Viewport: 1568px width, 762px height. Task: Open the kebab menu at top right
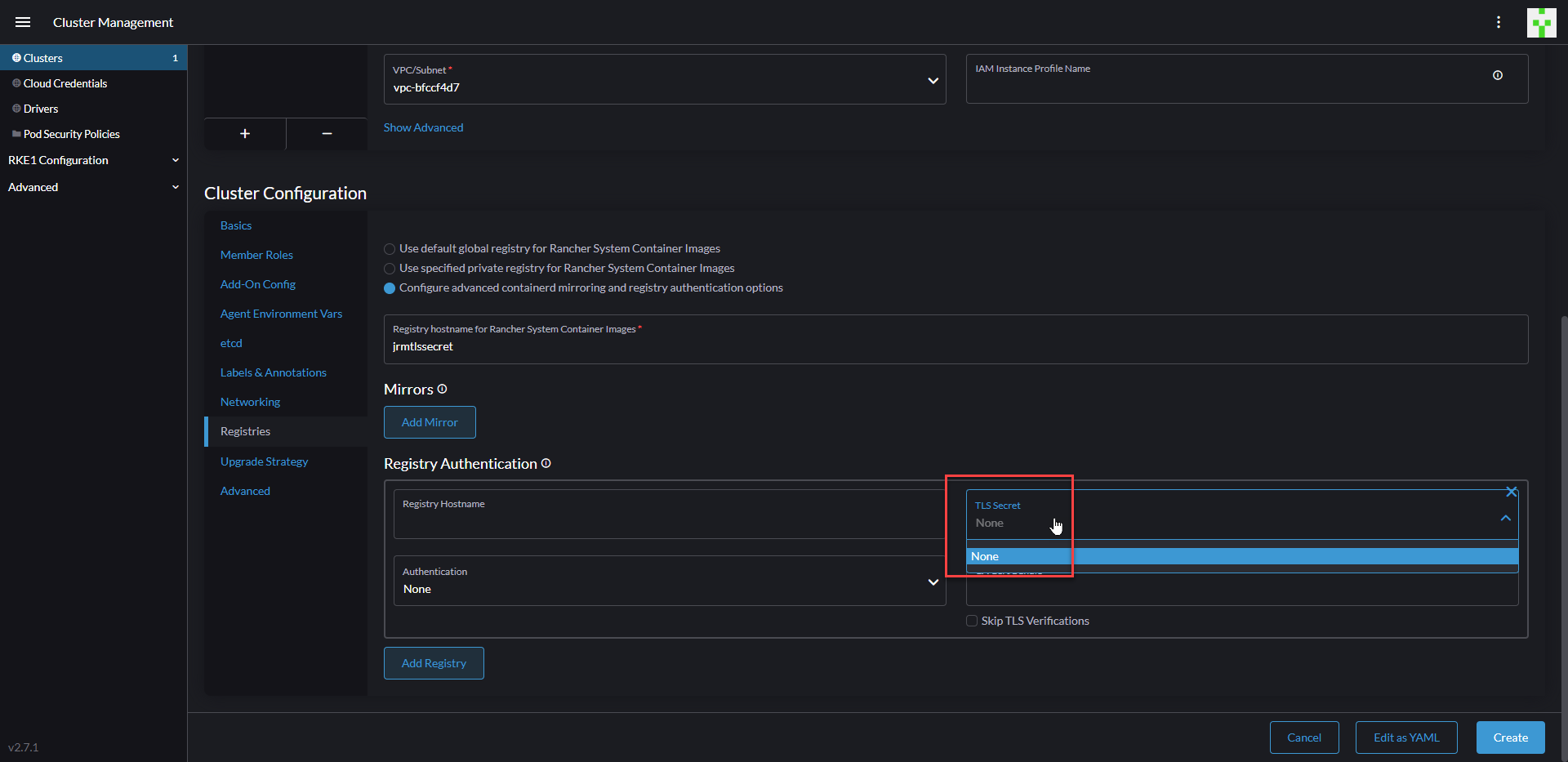pyautogui.click(x=1499, y=22)
